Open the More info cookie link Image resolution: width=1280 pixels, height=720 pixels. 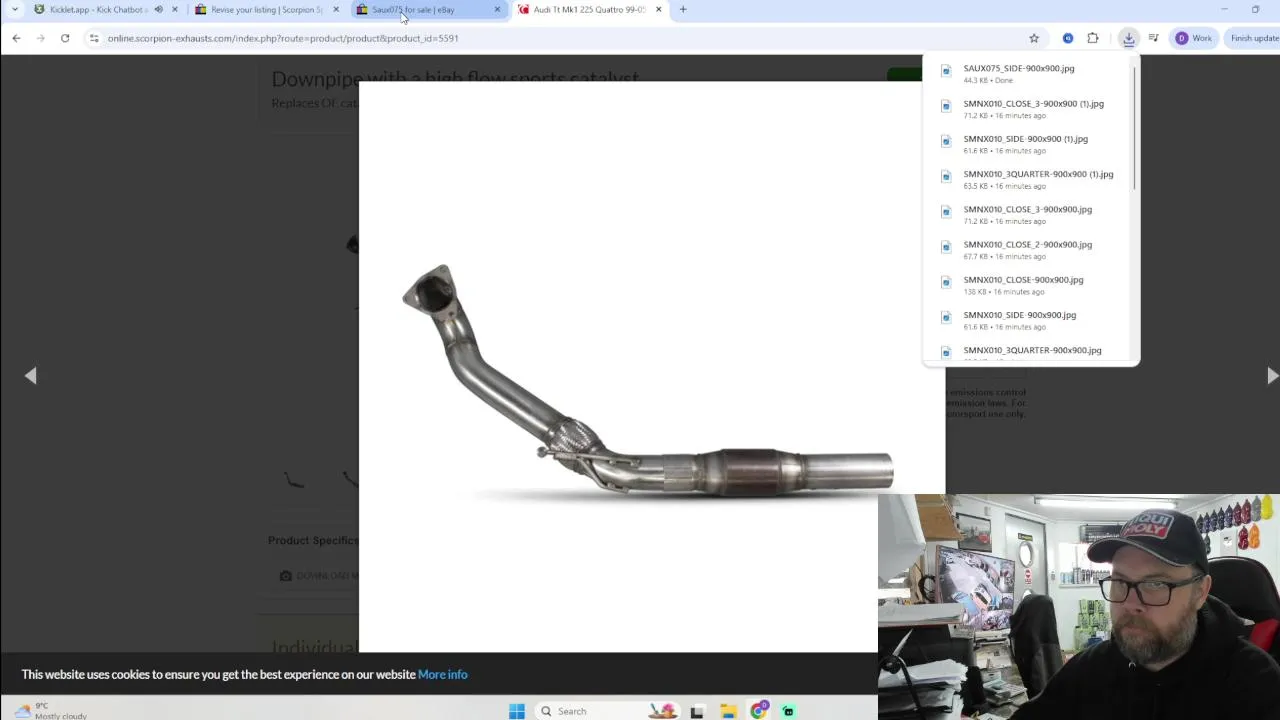click(x=442, y=674)
